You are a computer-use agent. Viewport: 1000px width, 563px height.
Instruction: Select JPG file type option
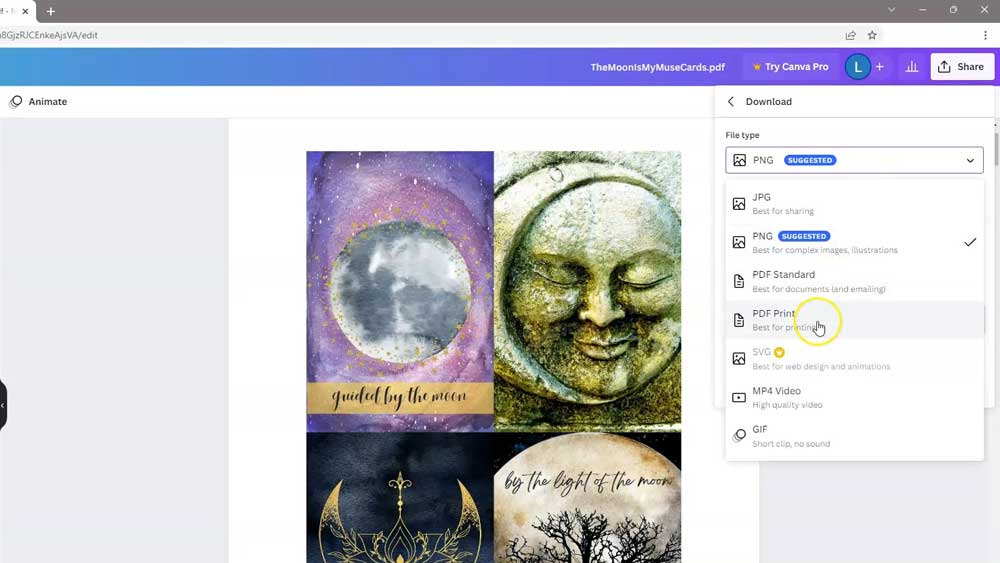point(854,203)
